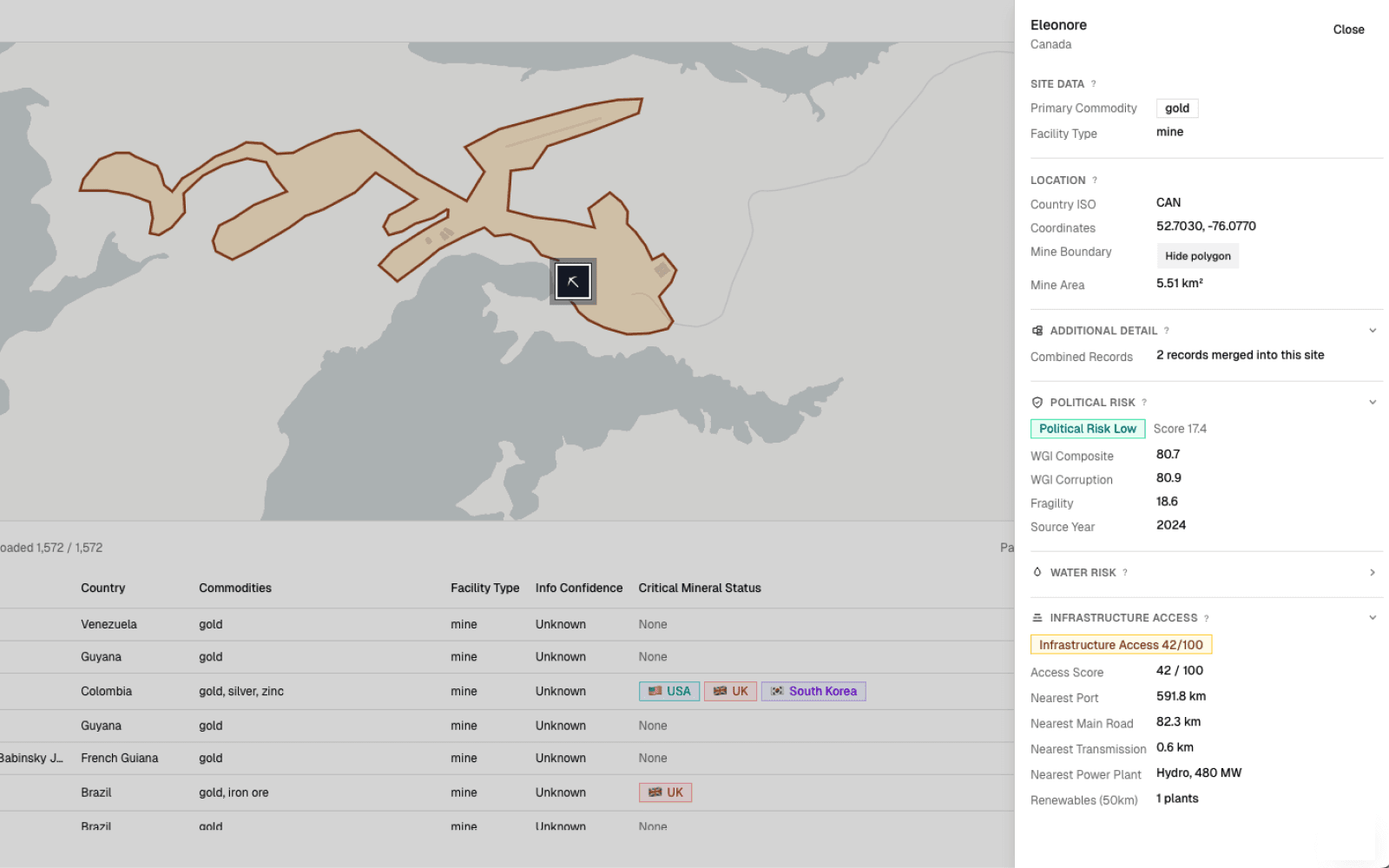Click the Water Risk droplet icon
Viewport: 1389px width, 868px height.
[1037, 572]
